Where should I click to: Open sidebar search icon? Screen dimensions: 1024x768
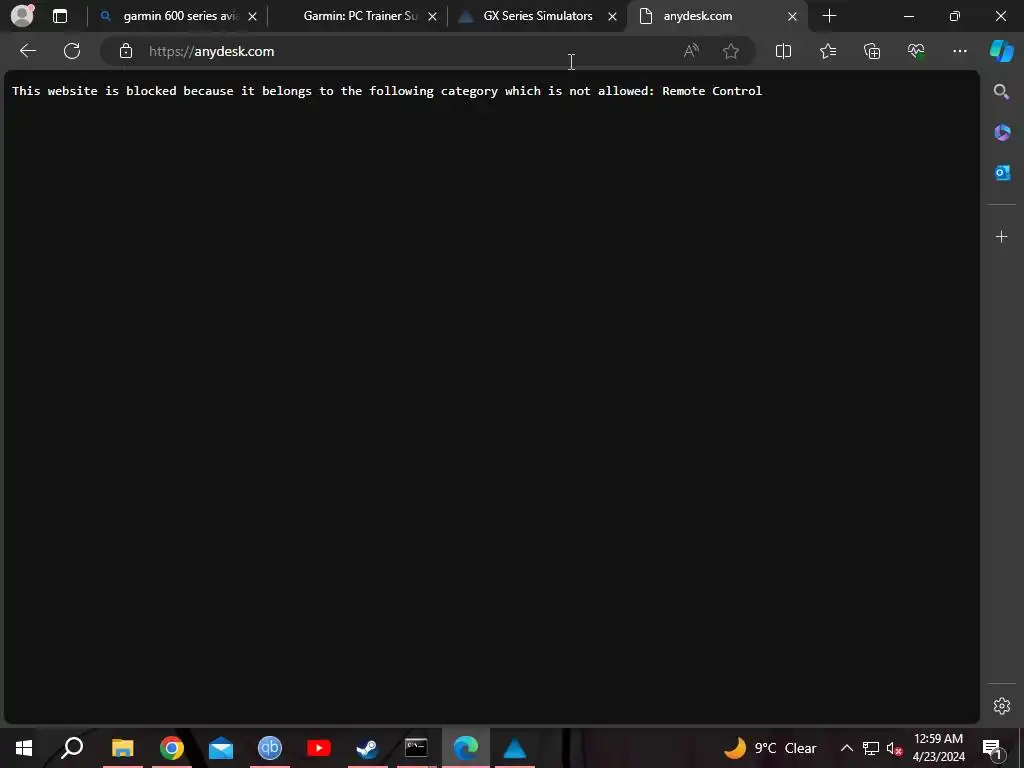coord(1002,92)
